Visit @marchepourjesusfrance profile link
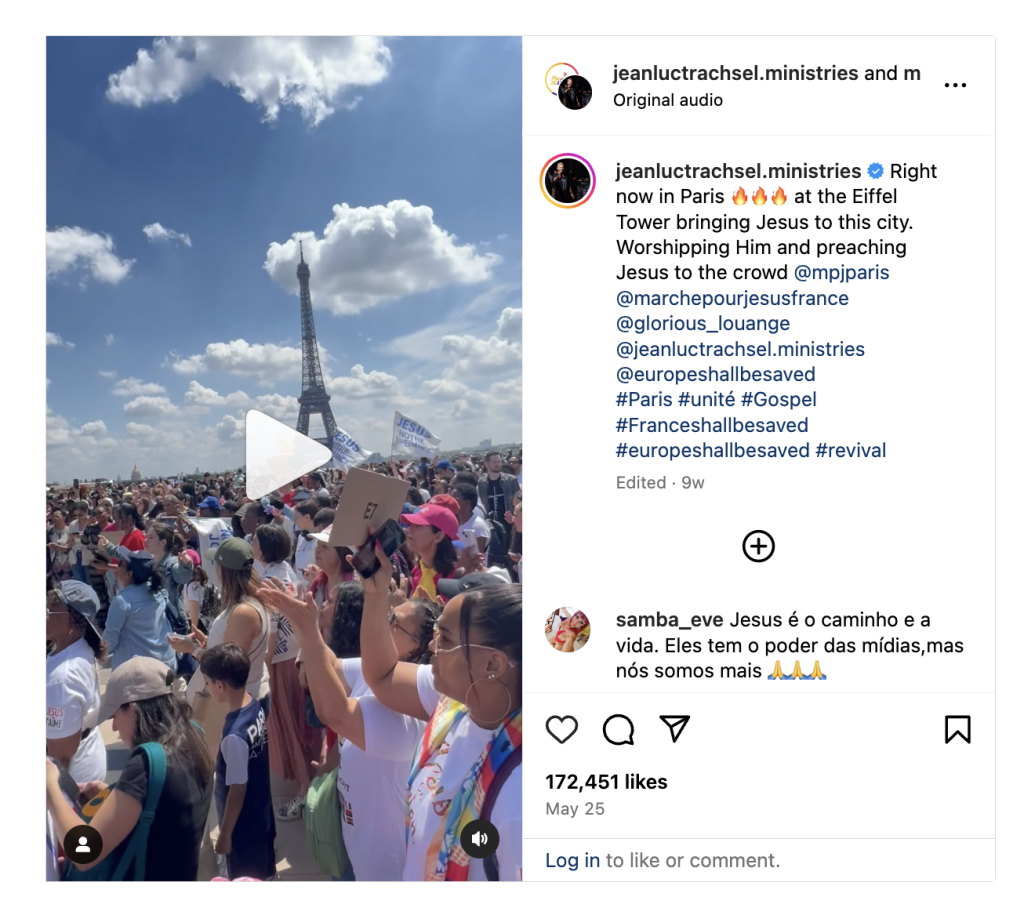This screenshot has width=1024, height=904. point(732,298)
